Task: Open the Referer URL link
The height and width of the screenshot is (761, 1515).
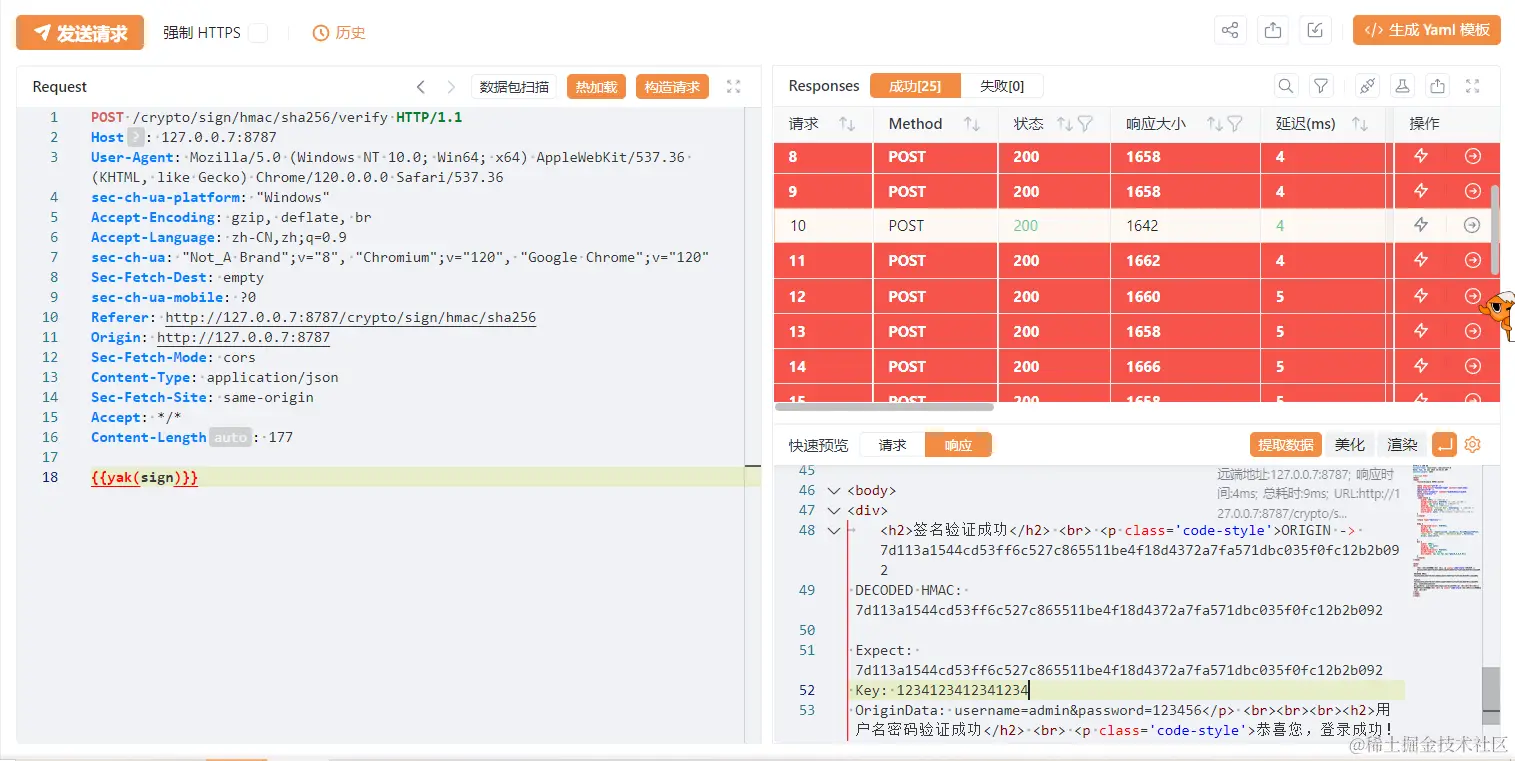Action: pyautogui.click(x=351, y=317)
